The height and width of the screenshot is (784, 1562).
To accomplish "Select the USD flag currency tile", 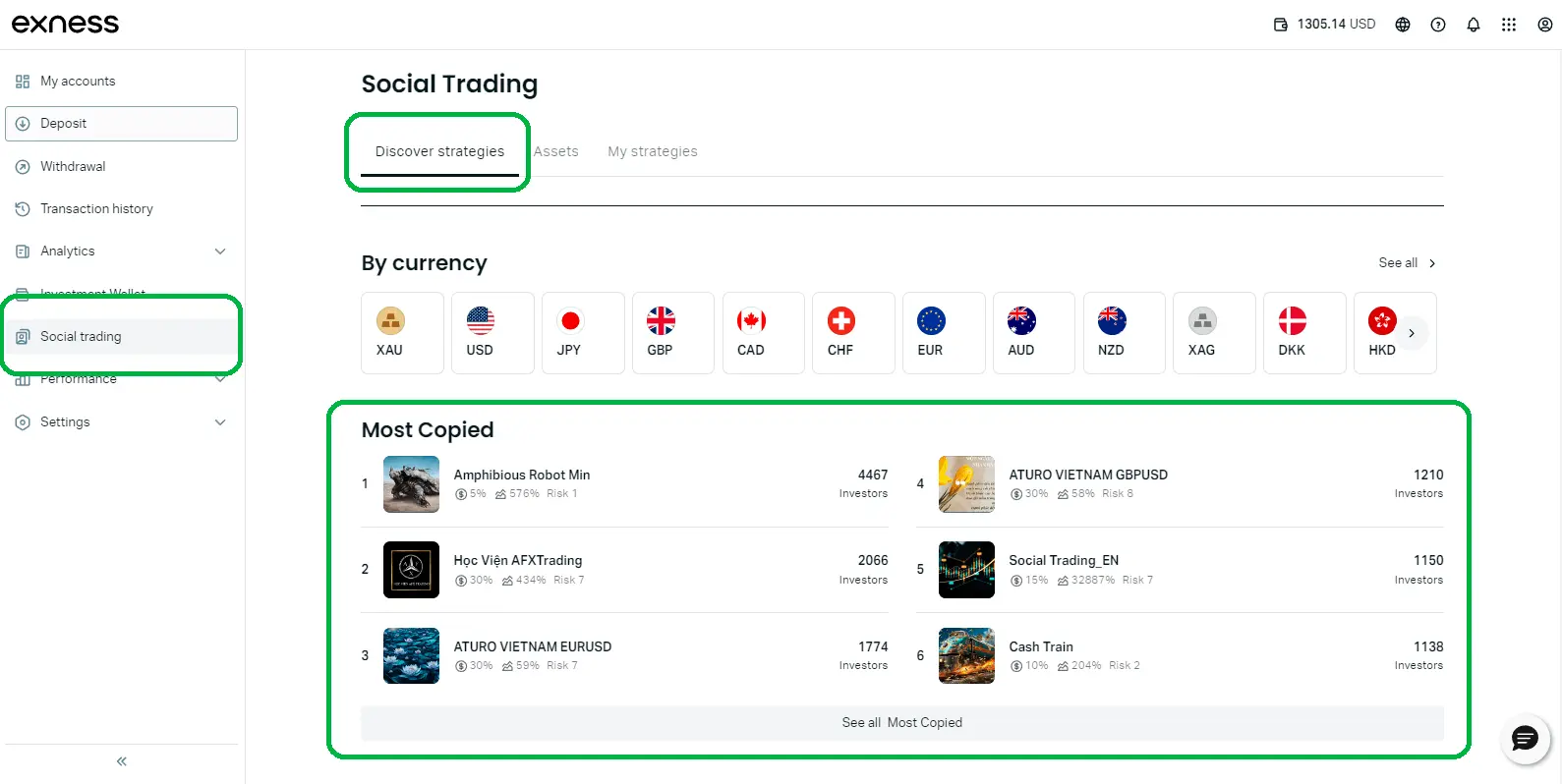I will point(492,333).
